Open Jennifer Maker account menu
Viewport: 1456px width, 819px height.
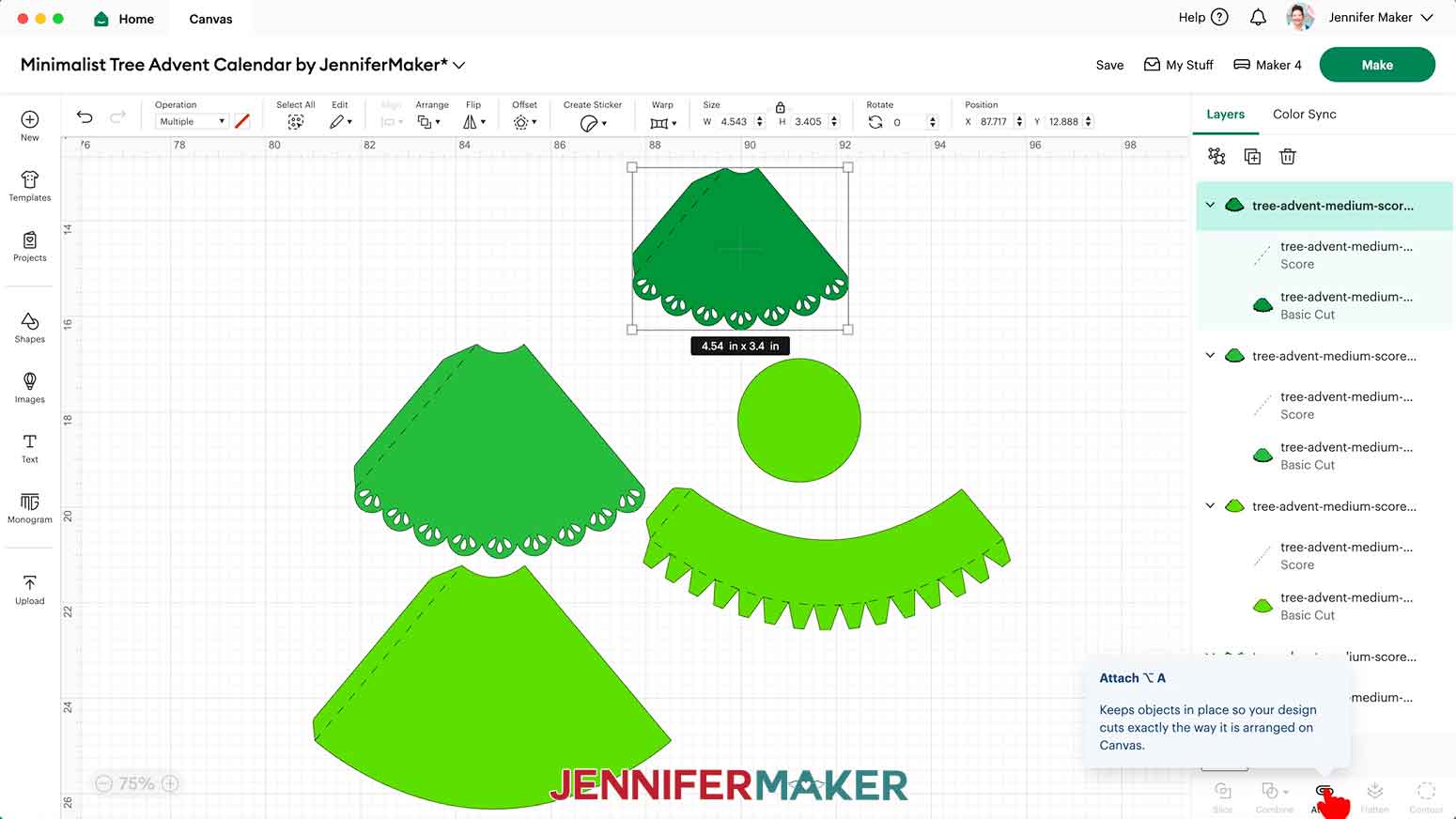[1381, 17]
